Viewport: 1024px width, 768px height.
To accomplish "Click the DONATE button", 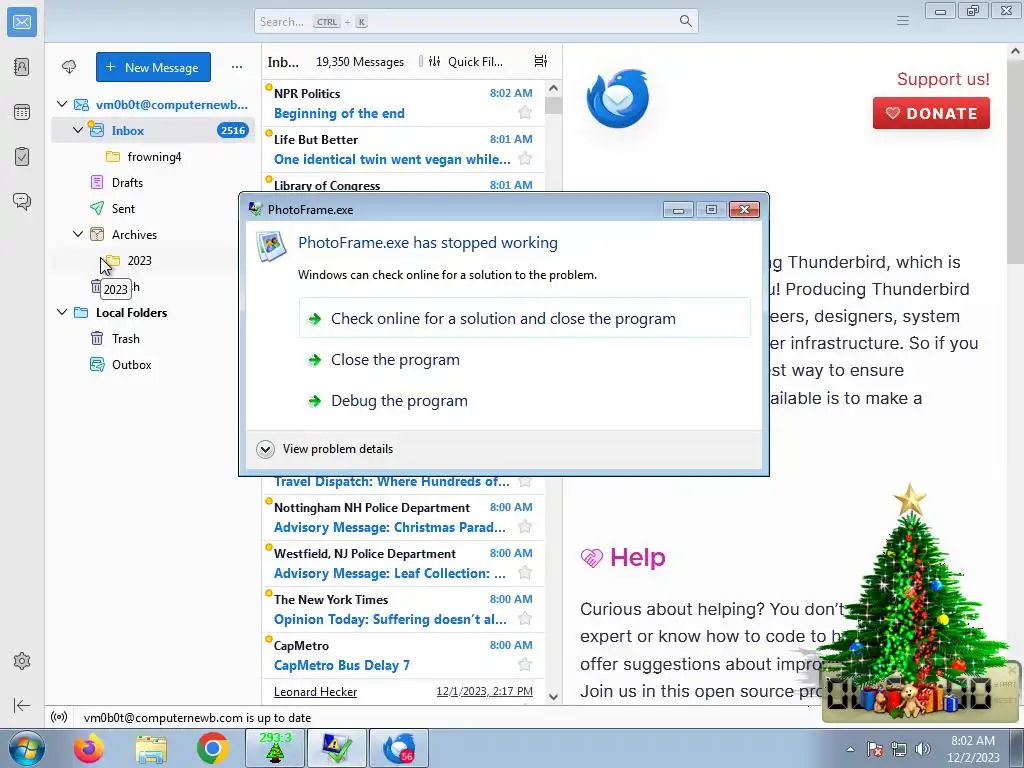I will tap(931, 113).
